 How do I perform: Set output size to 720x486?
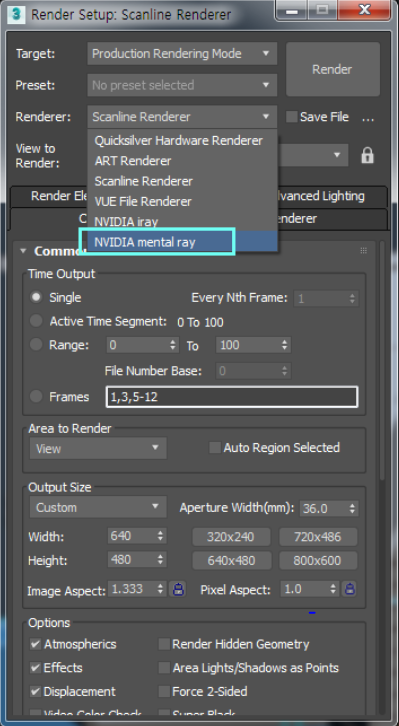[x=318, y=537]
